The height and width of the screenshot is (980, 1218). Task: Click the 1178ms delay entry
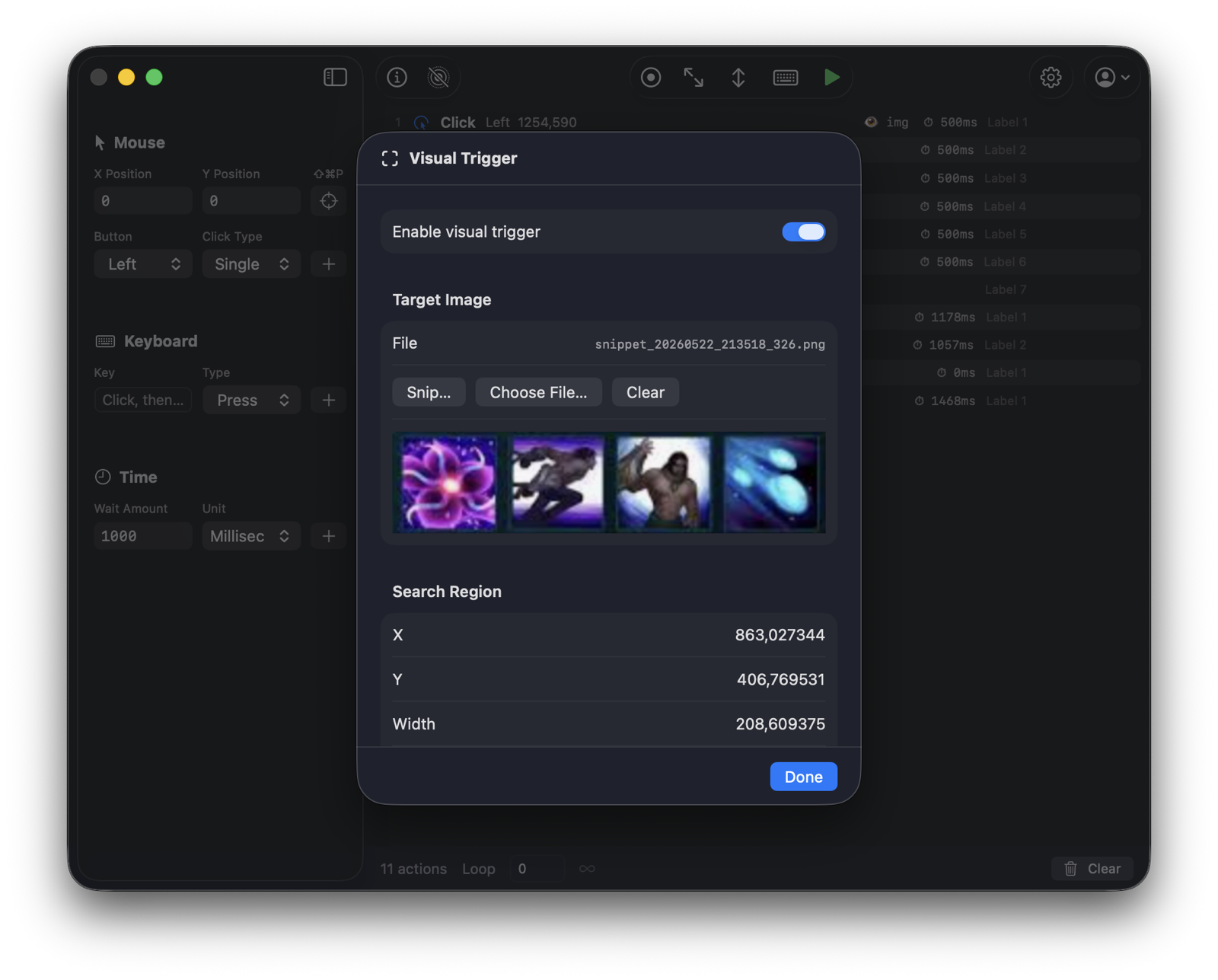(945, 317)
